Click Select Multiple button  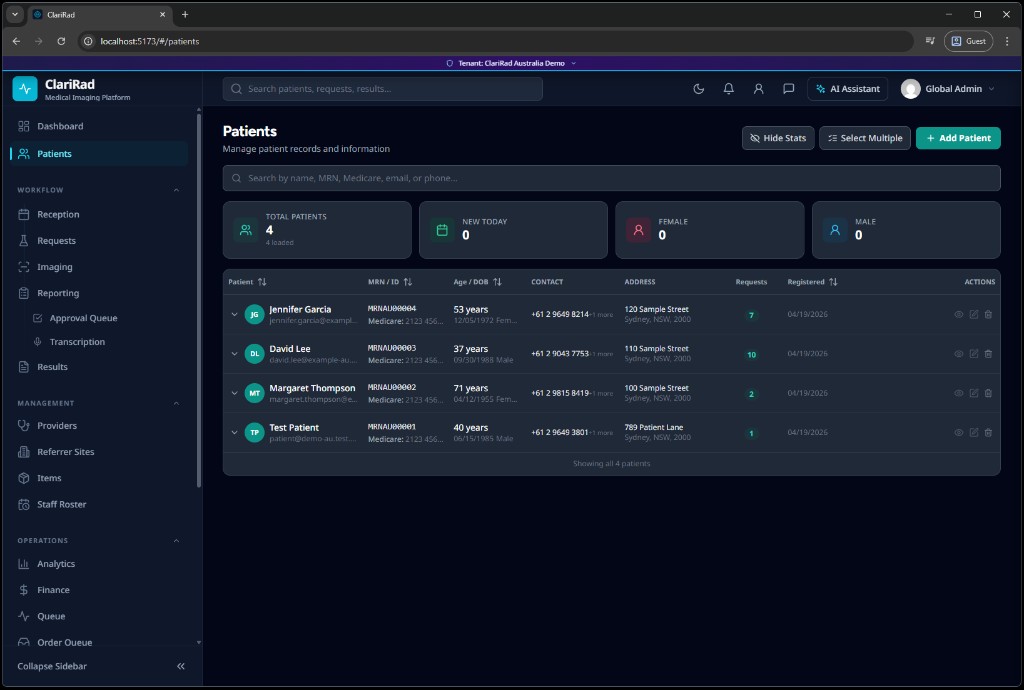pos(865,138)
